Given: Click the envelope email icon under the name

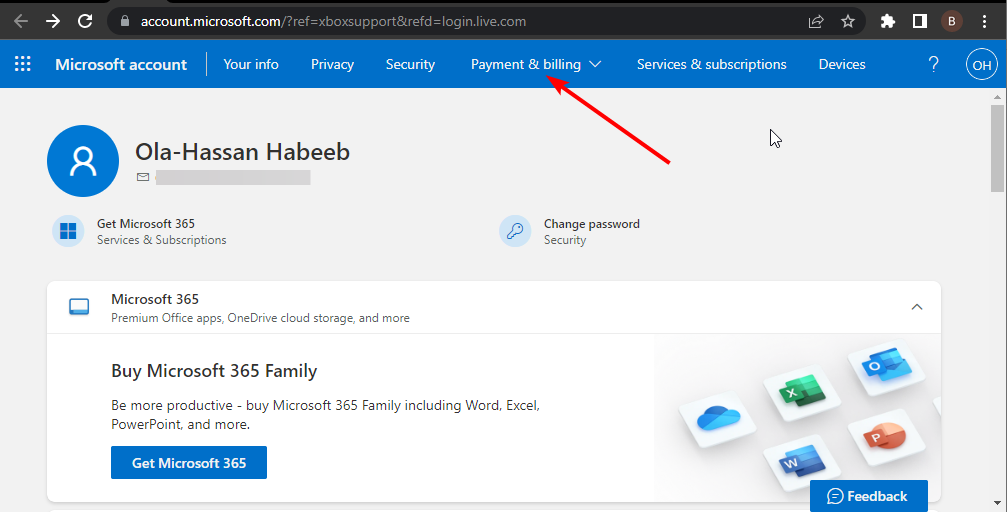Looking at the screenshot, I should point(143,177).
